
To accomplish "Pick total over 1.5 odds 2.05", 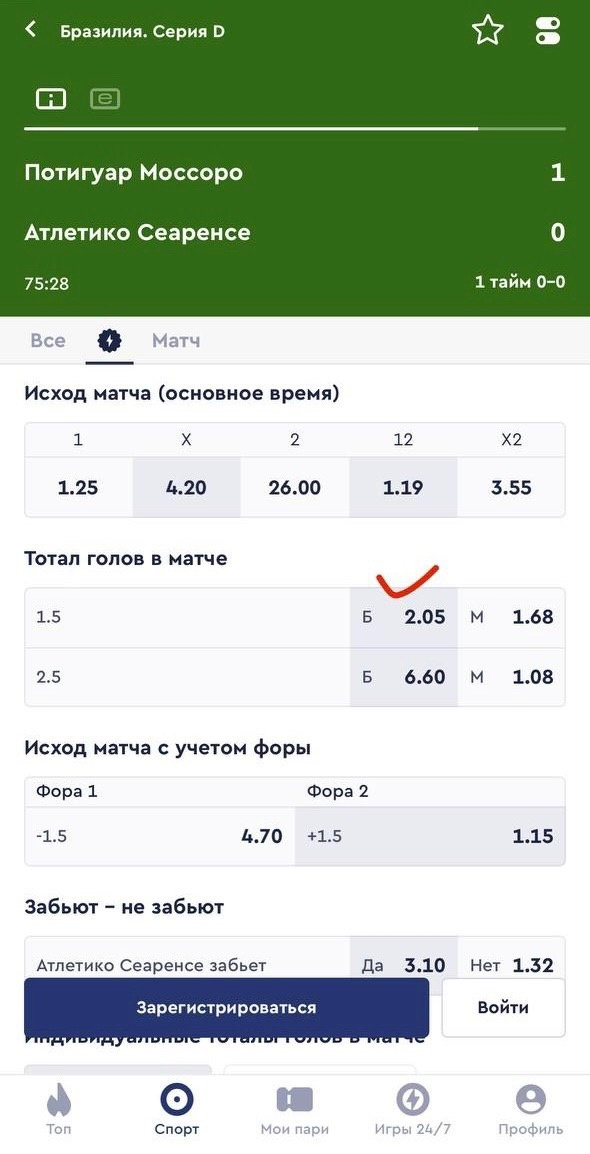I will click(x=403, y=617).
